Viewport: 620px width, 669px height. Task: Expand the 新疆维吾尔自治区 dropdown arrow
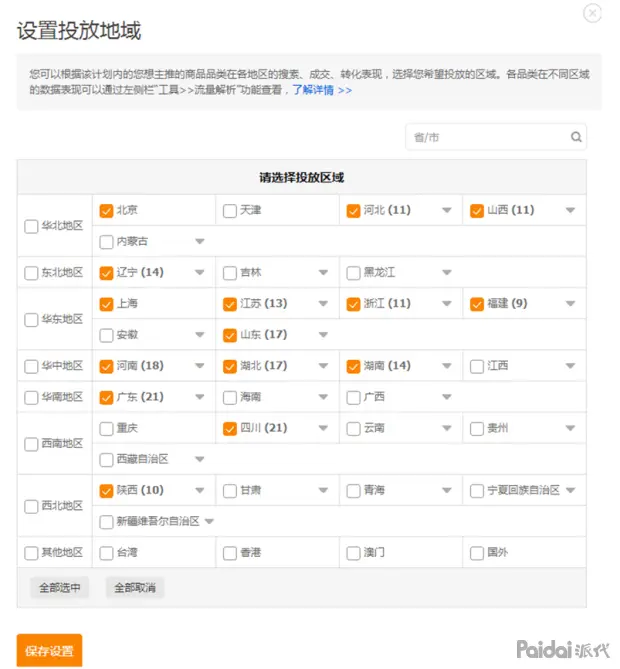(209, 521)
